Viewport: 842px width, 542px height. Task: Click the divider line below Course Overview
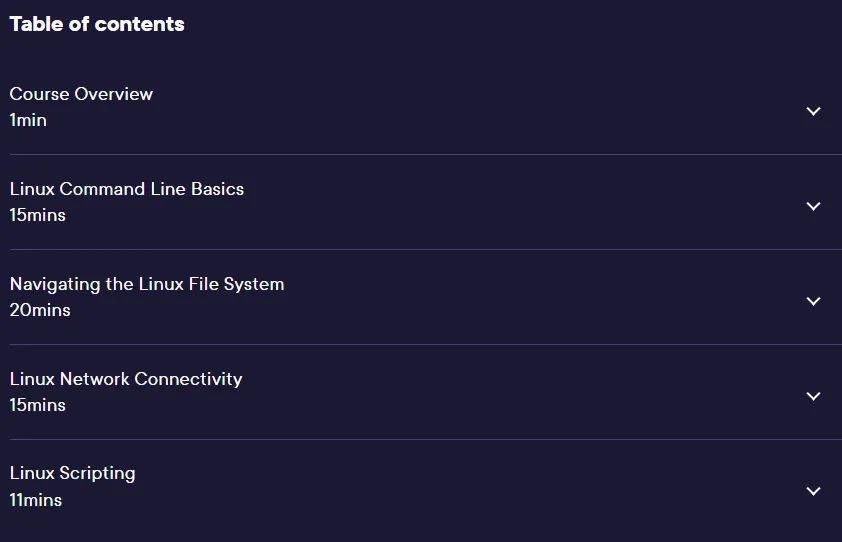pyautogui.click(x=426, y=155)
